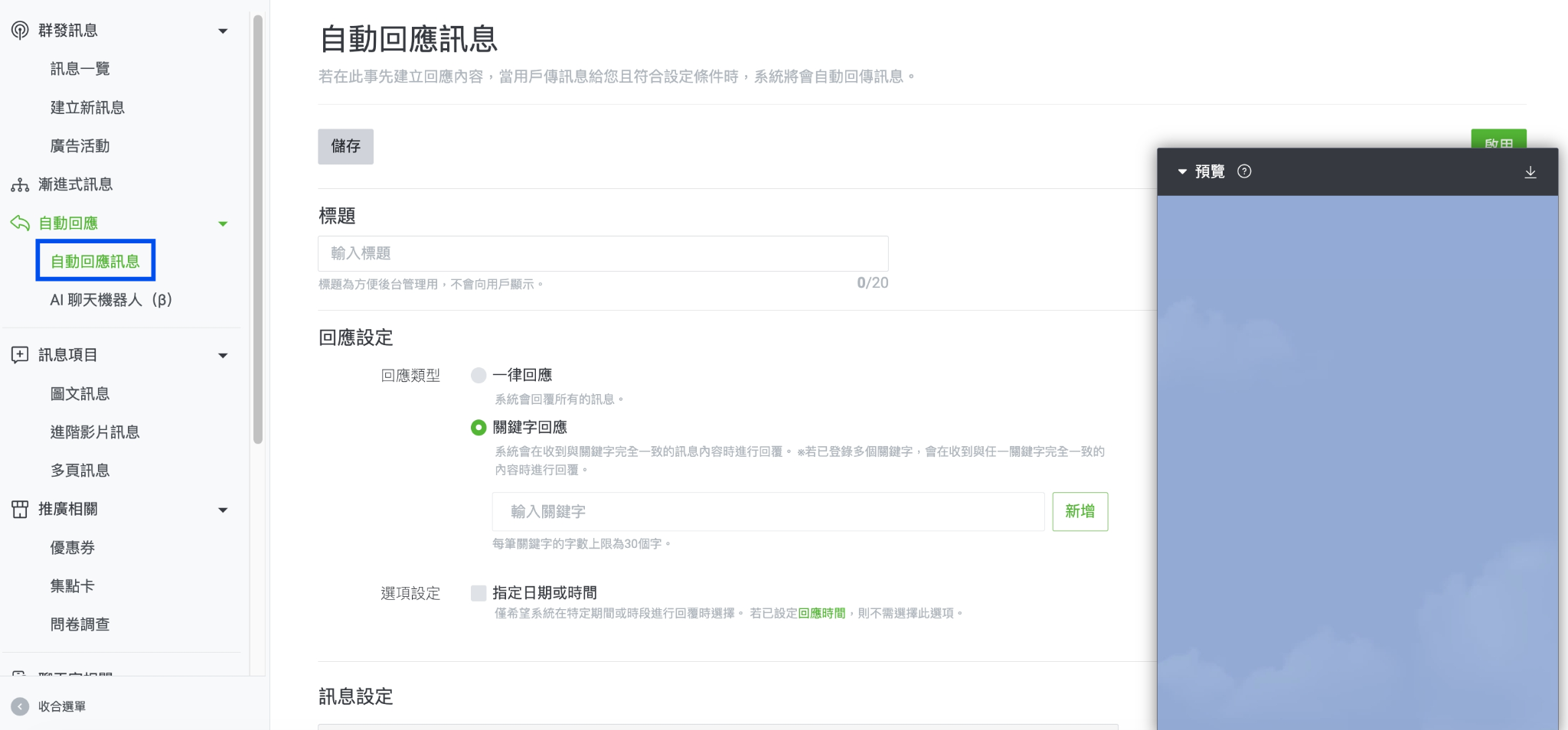Enable the 指定日期或時間 checkbox
The image size is (1568, 730).
tap(479, 592)
